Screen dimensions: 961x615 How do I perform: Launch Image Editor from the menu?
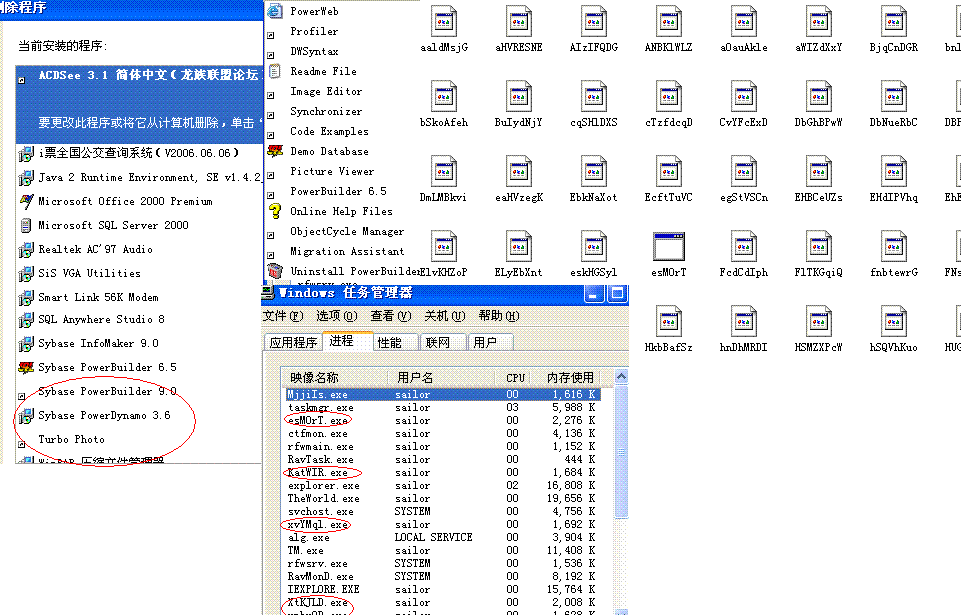coord(326,91)
